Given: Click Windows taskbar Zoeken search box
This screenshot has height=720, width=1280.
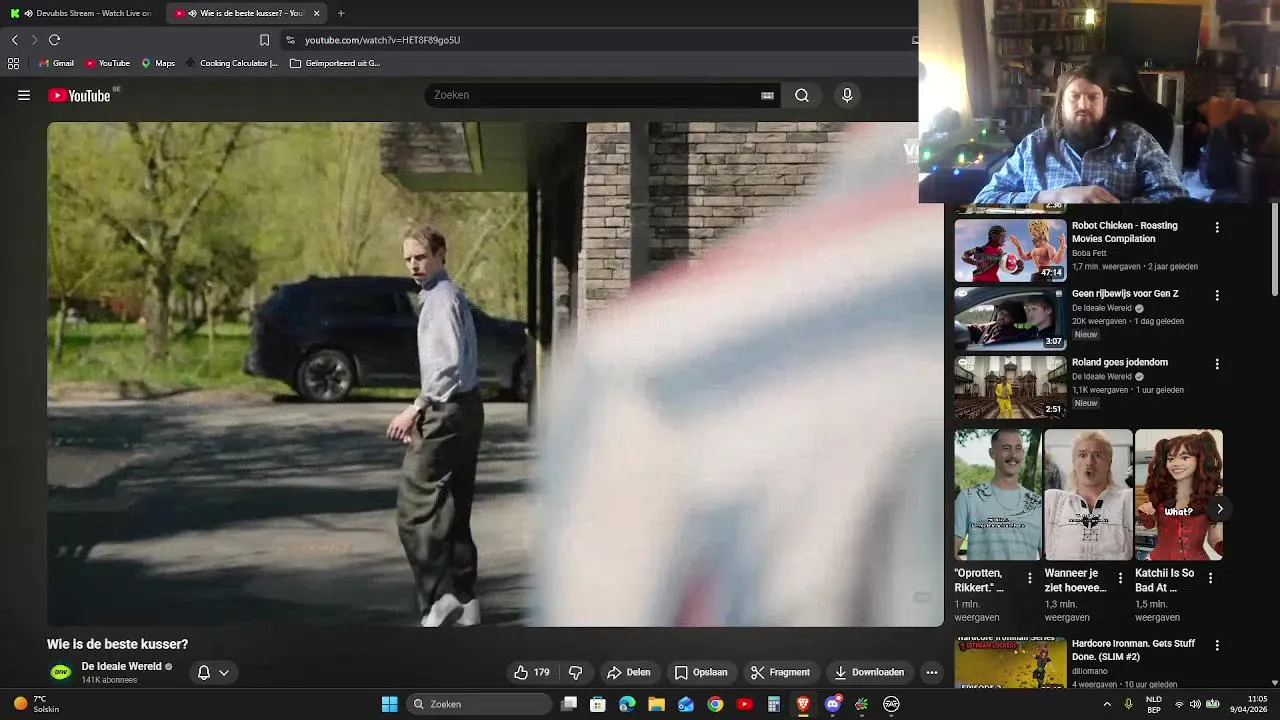Looking at the screenshot, I should 481,704.
